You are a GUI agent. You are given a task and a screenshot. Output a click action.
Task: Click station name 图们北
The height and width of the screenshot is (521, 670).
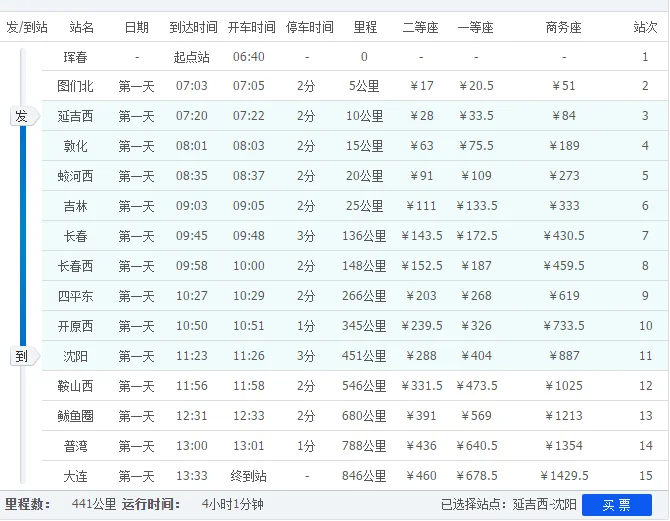tap(75, 86)
